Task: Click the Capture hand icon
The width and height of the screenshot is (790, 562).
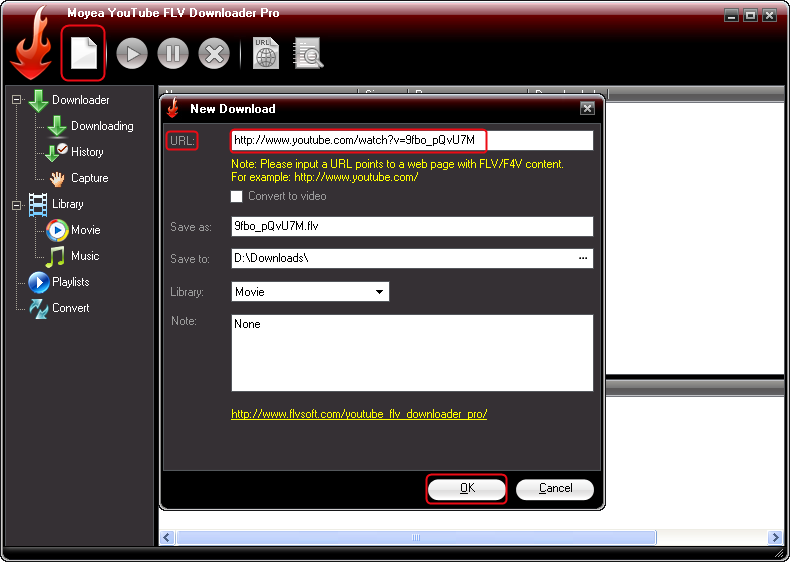Action: tap(57, 178)
